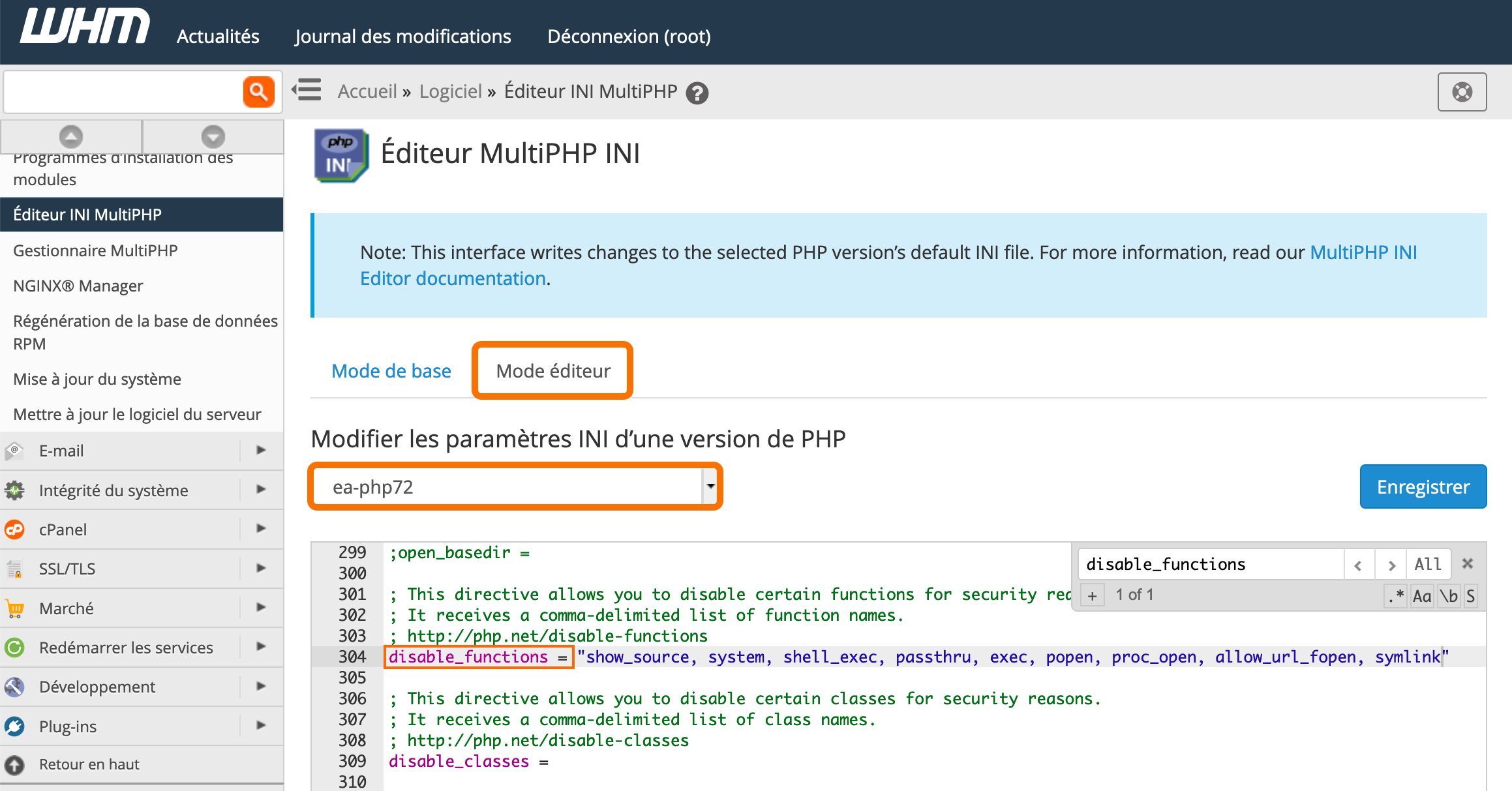
Task: Open Régénération de la base de données RPM
Action: tap(145, 332)
